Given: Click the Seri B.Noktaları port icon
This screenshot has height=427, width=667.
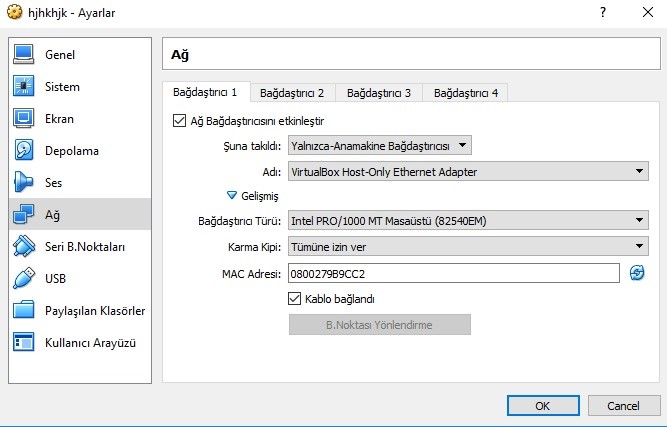Looking at the screenshot, I should 25,247.
